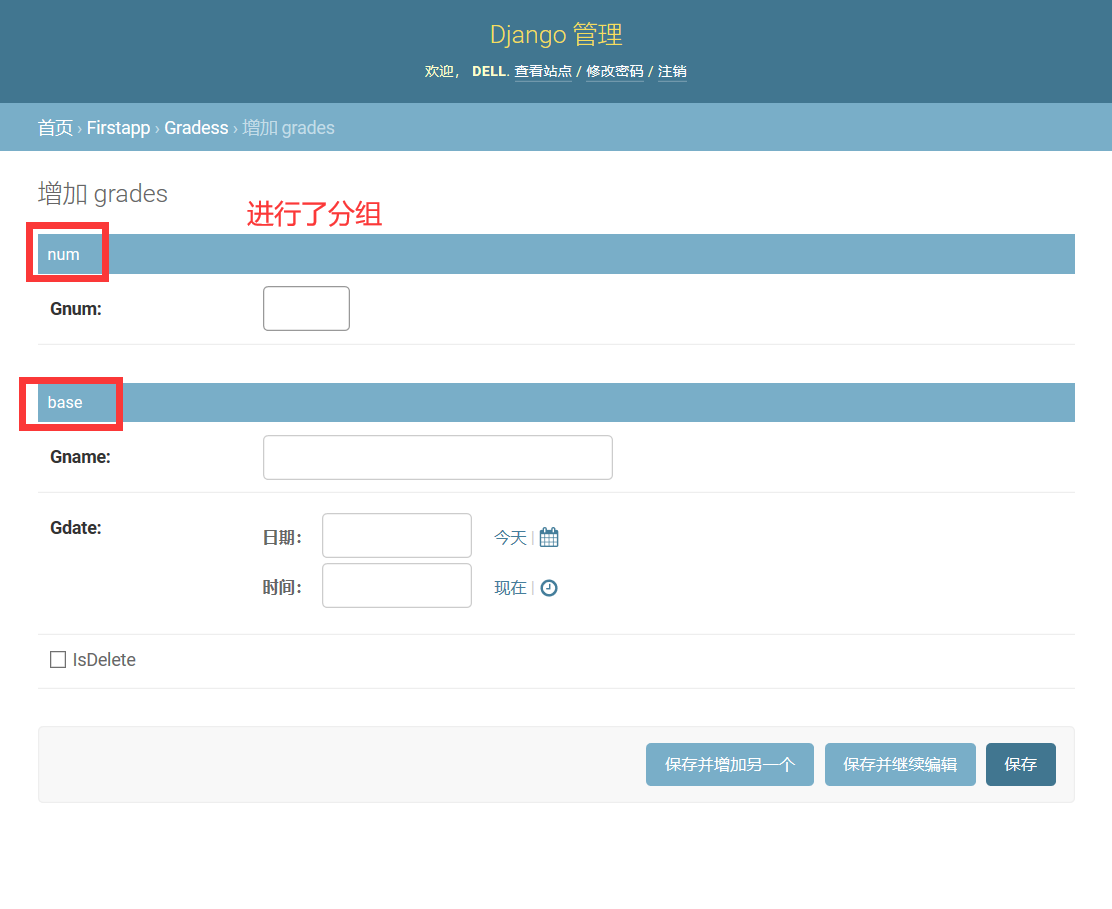Viewport: 1112px width, 909px height.
Task: Click the Django 管理 site title
Action: 556,34
